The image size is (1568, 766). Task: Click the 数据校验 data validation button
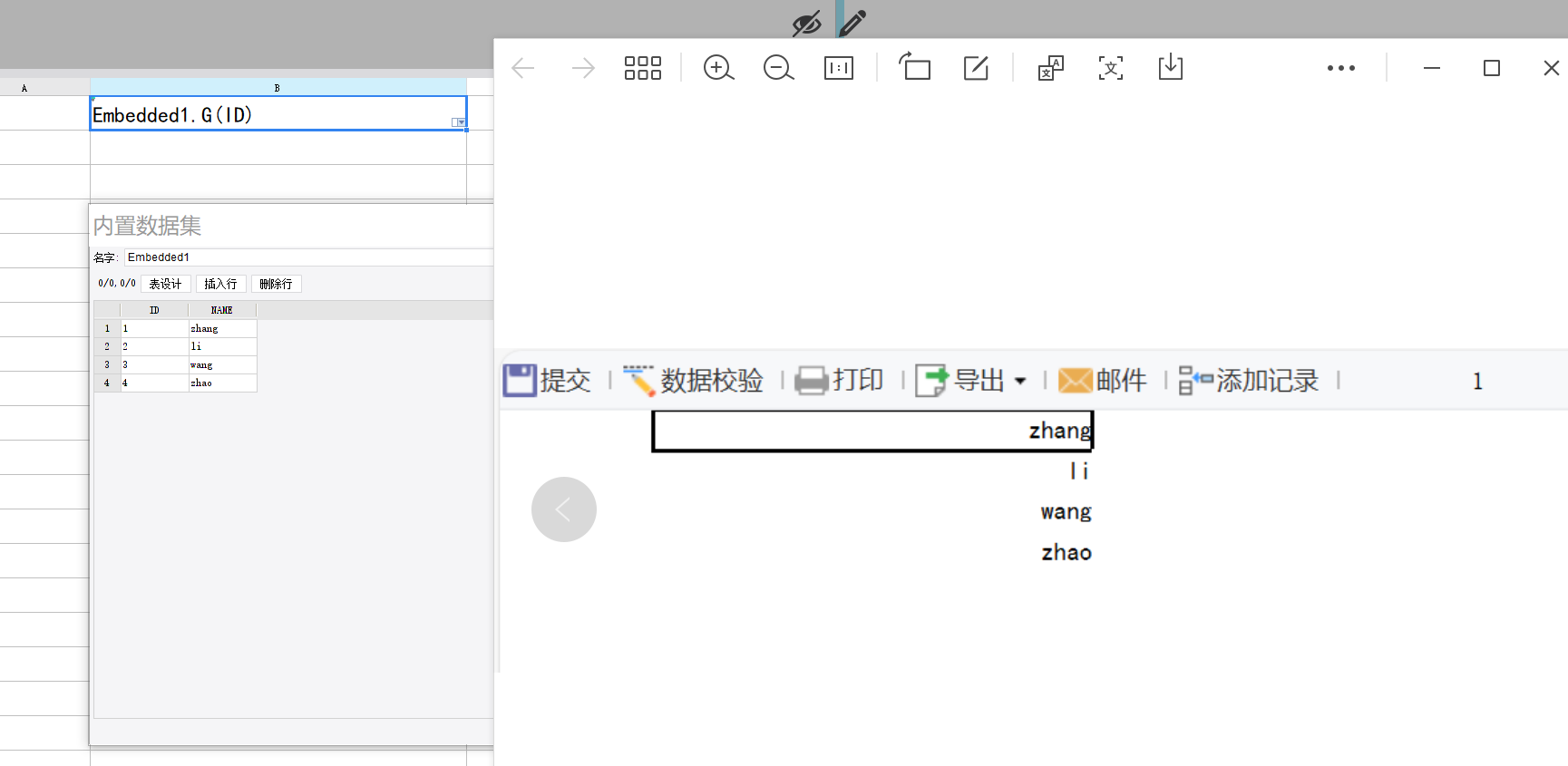694,381
